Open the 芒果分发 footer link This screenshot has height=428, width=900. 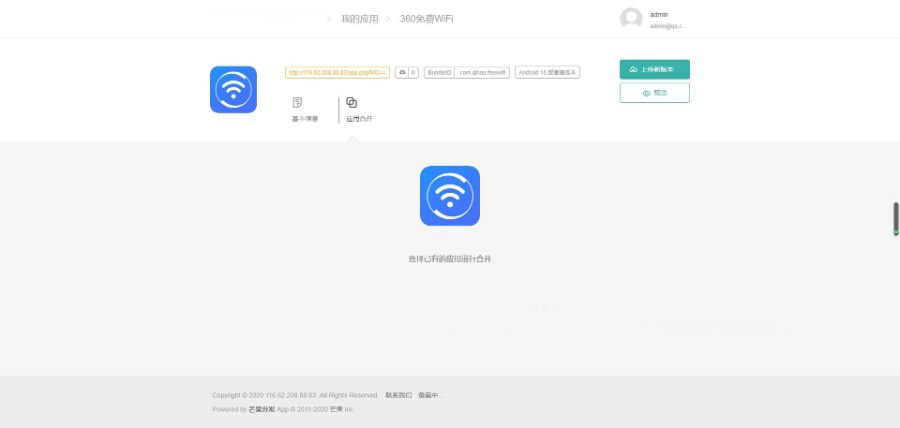[x=261, y=409]
